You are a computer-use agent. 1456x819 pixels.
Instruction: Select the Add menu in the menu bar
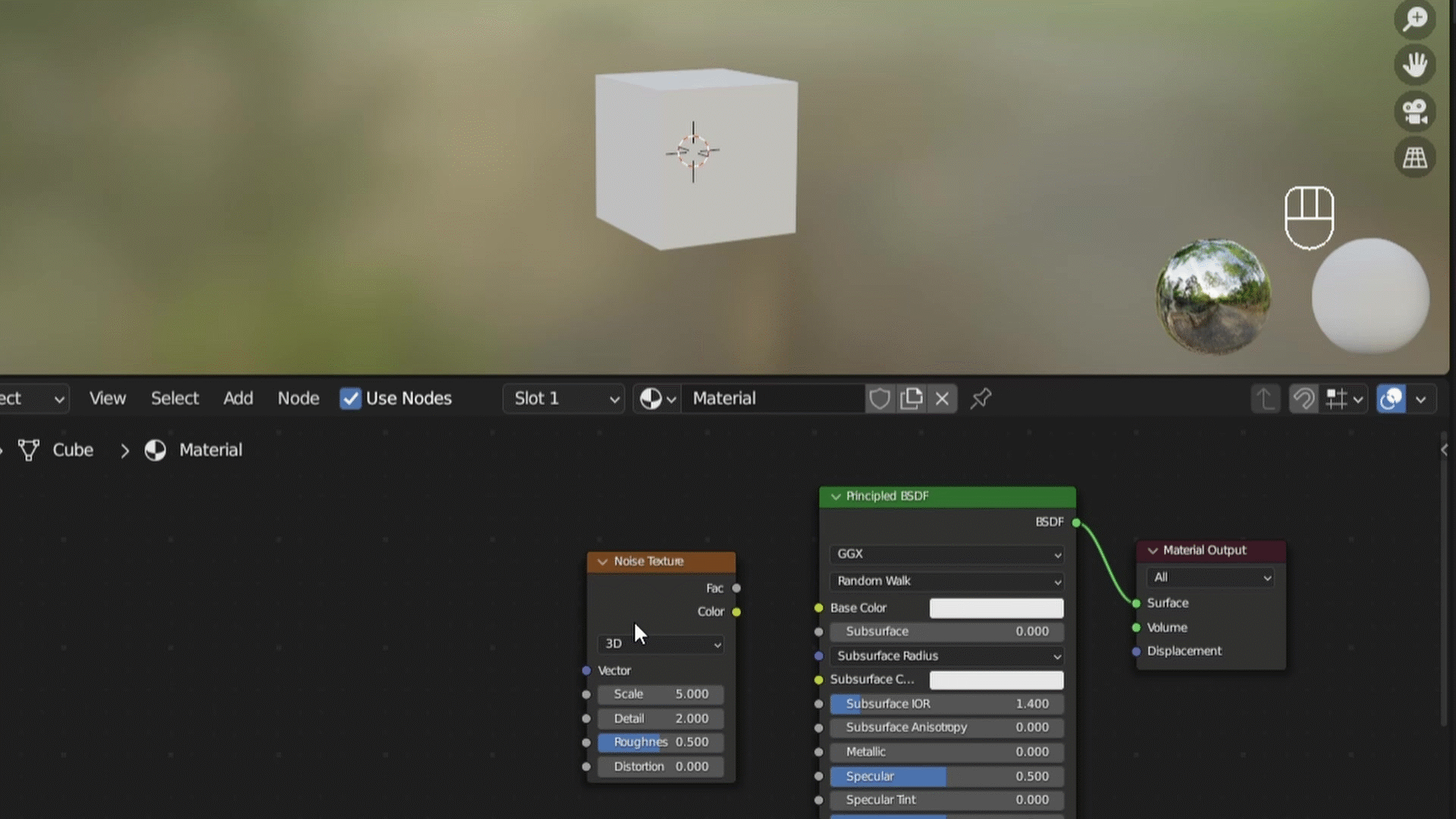click(x=238, y=398)
